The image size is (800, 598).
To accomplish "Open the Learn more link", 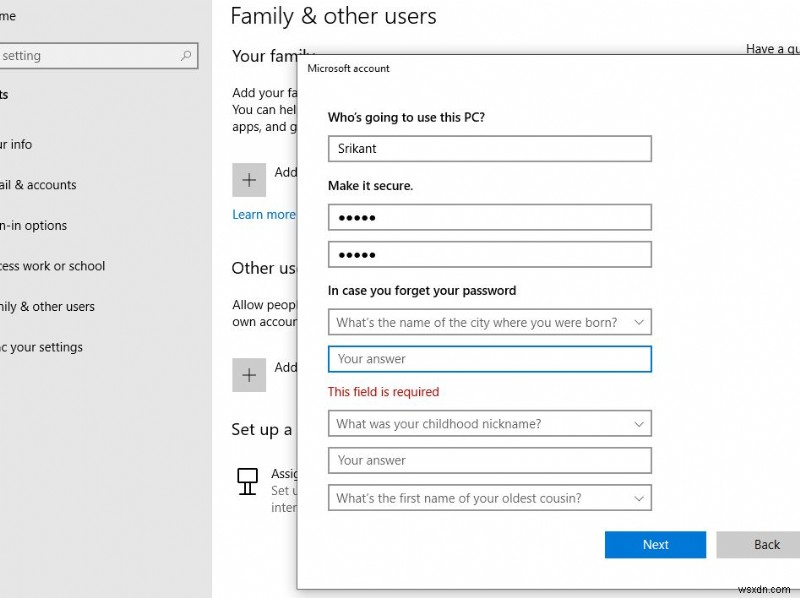I will [262, 214].
